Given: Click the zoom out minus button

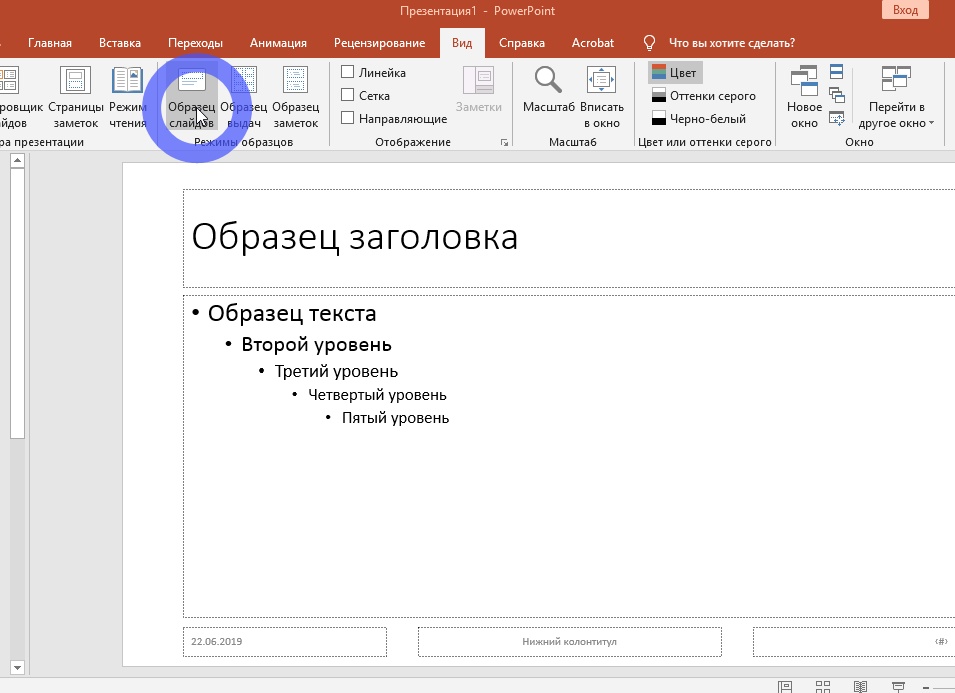Looking at the screenshot, I should click(x=926, y=688).
